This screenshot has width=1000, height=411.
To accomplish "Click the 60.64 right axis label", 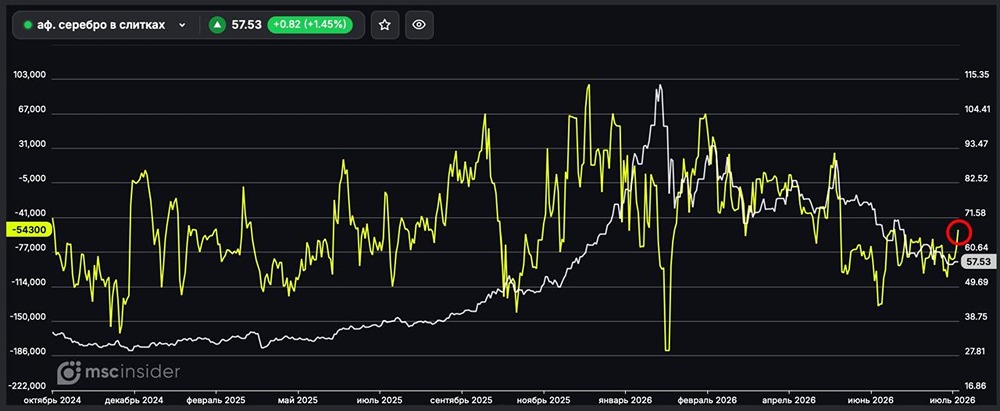I will click(x=976, y=248).
